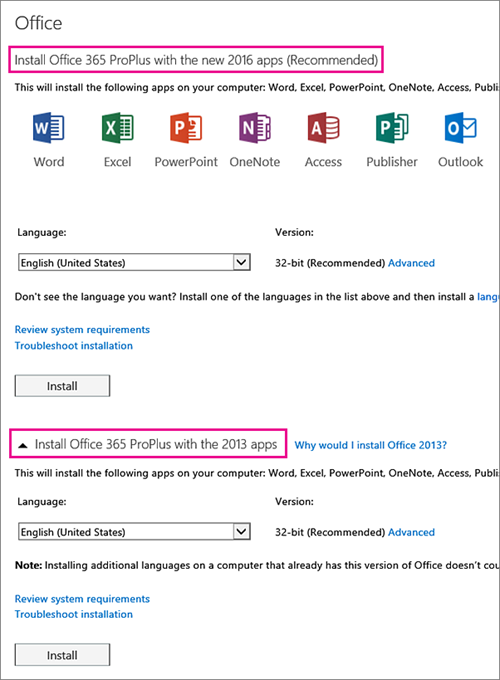Screen dimensions: 500x680
Task: Open Language dropdown in 2016 apps section
Action: tap(134, 262)
